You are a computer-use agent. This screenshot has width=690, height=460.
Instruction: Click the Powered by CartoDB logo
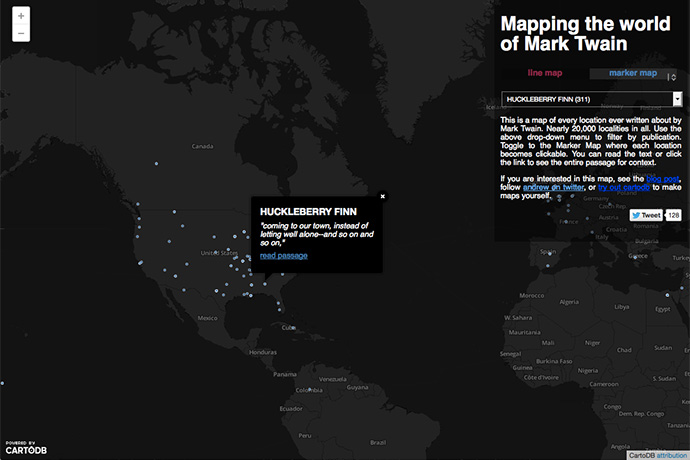click(x=26, y=448)
